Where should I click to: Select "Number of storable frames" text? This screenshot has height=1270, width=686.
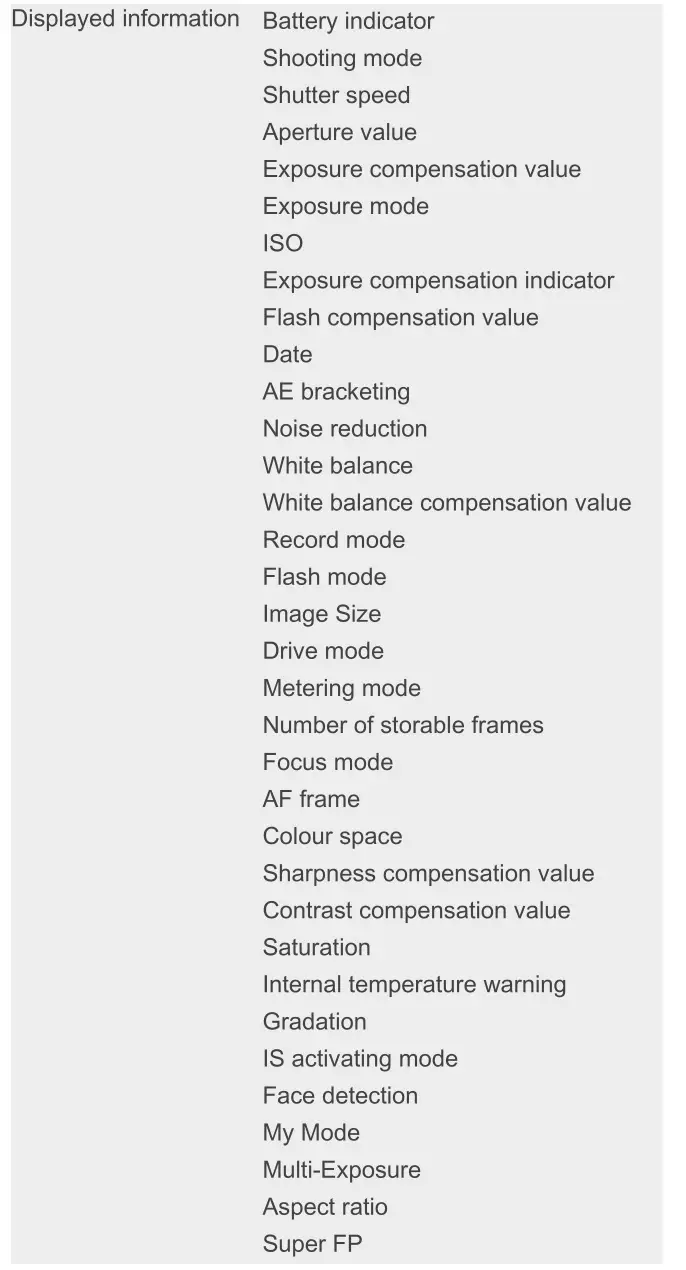[x=403, y=724]
